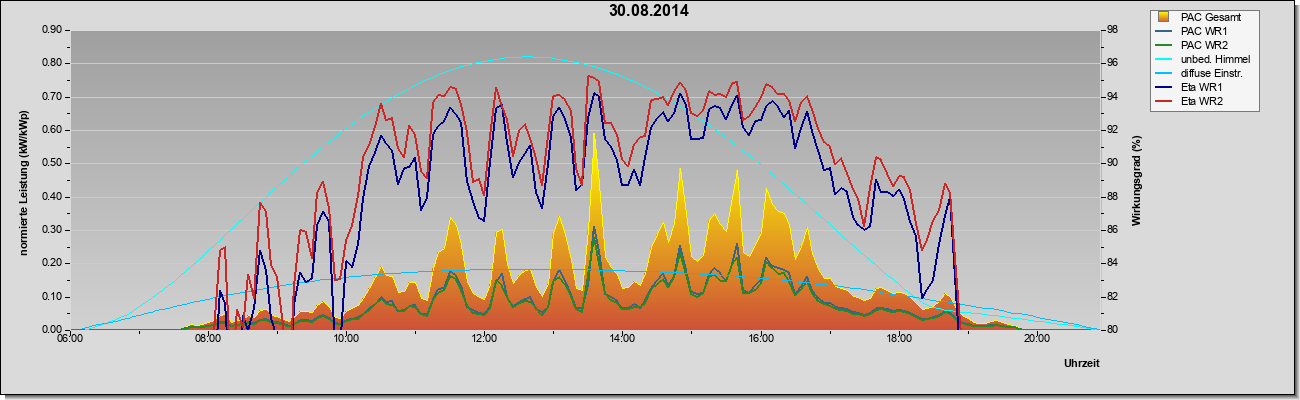Click the normierte Leistung axis title
The height and width of the screenshot is (400, 1300).
coord(23,179)
